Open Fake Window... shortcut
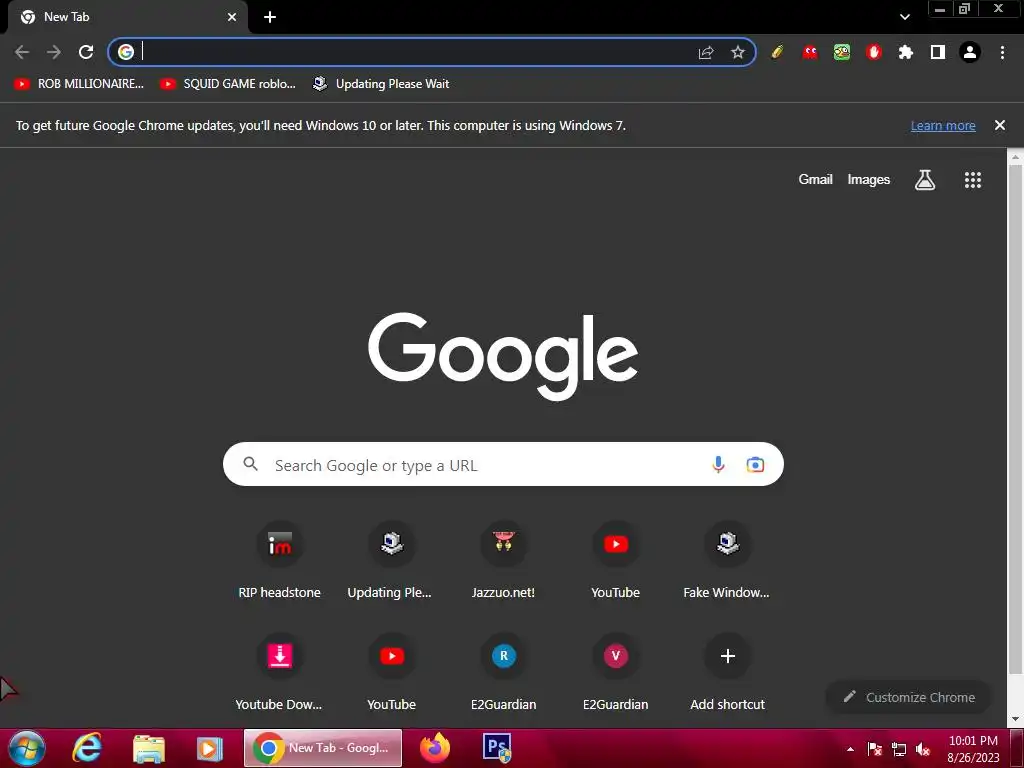This screenshot has width=1024, height=768. (728, 562)
